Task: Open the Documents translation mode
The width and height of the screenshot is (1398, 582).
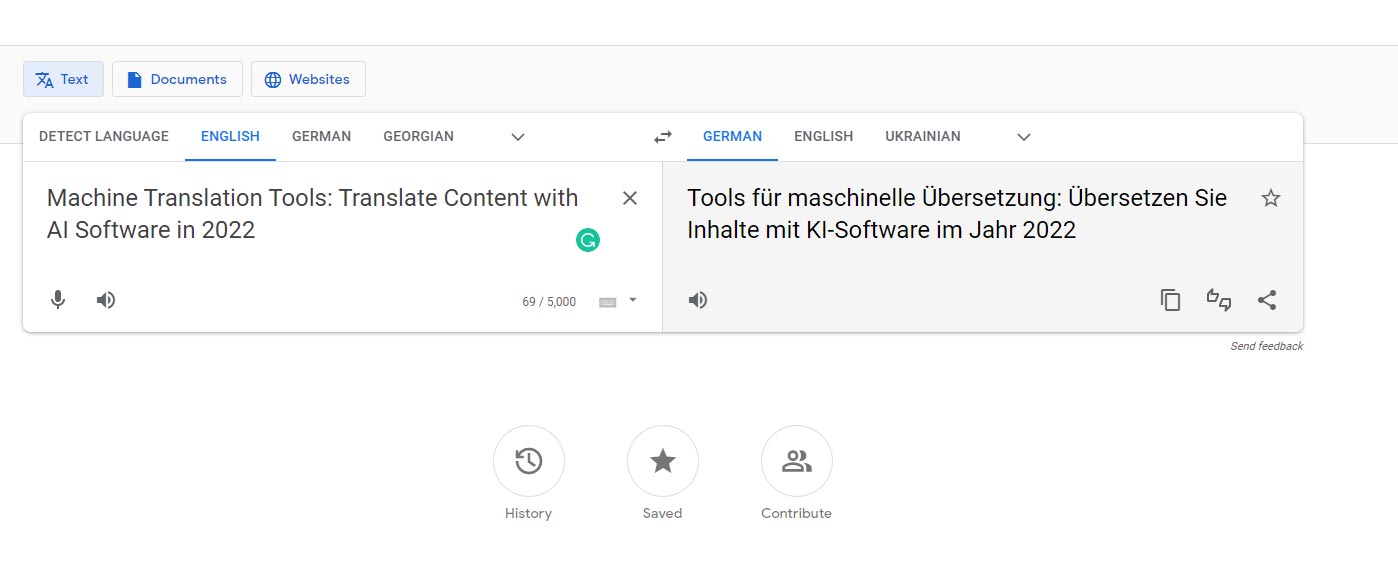Action: coord(177,79)
